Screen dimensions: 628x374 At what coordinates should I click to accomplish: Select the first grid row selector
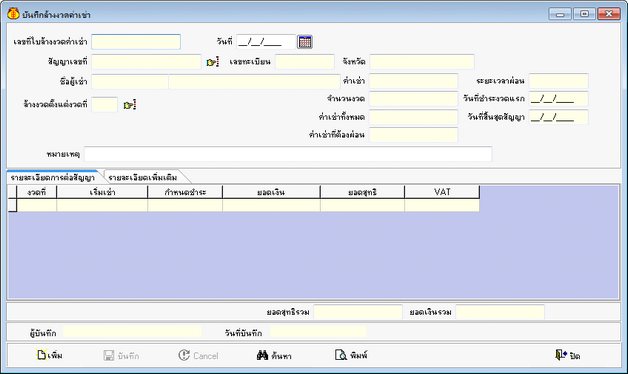coord(12,205)
